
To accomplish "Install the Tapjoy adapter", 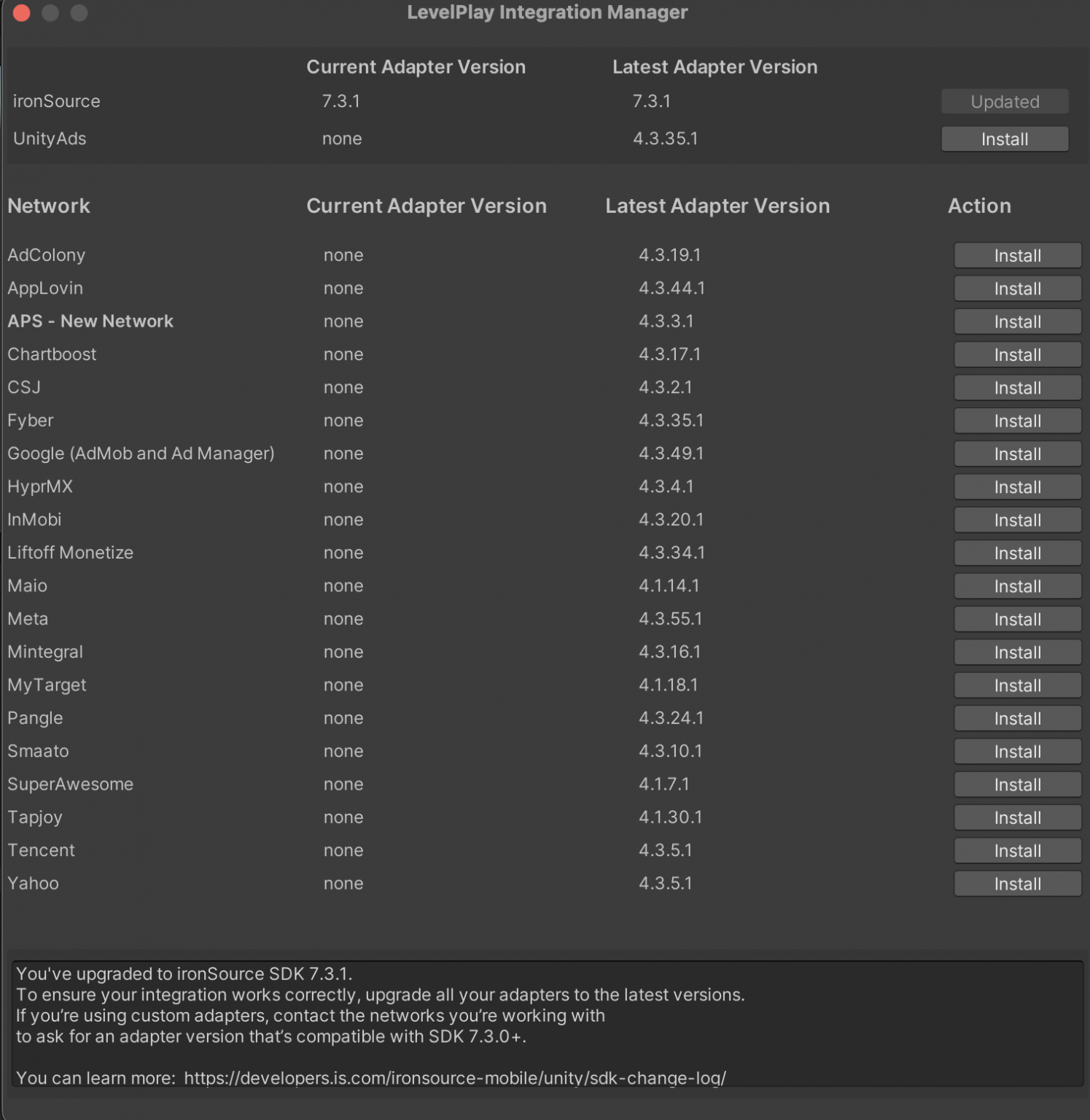I will click(x=1017, y=817).
